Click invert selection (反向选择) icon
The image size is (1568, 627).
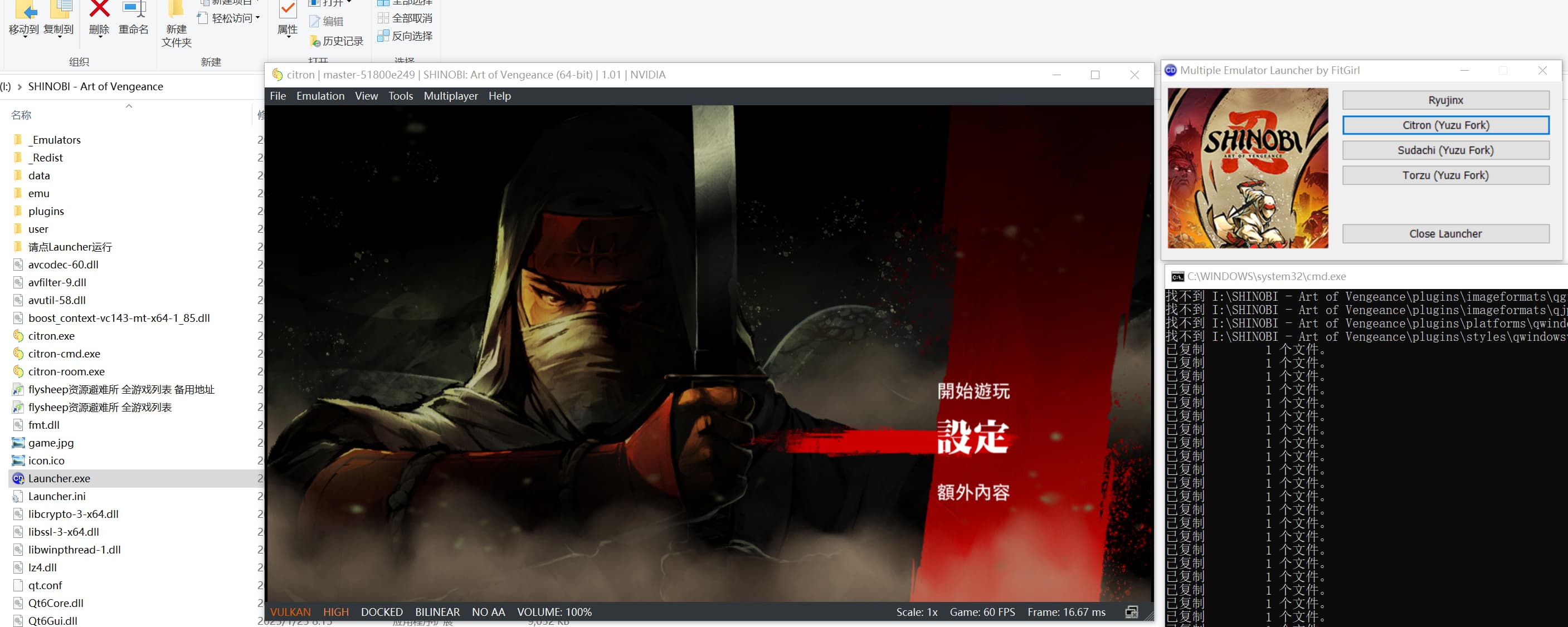(x=383, y=36)
